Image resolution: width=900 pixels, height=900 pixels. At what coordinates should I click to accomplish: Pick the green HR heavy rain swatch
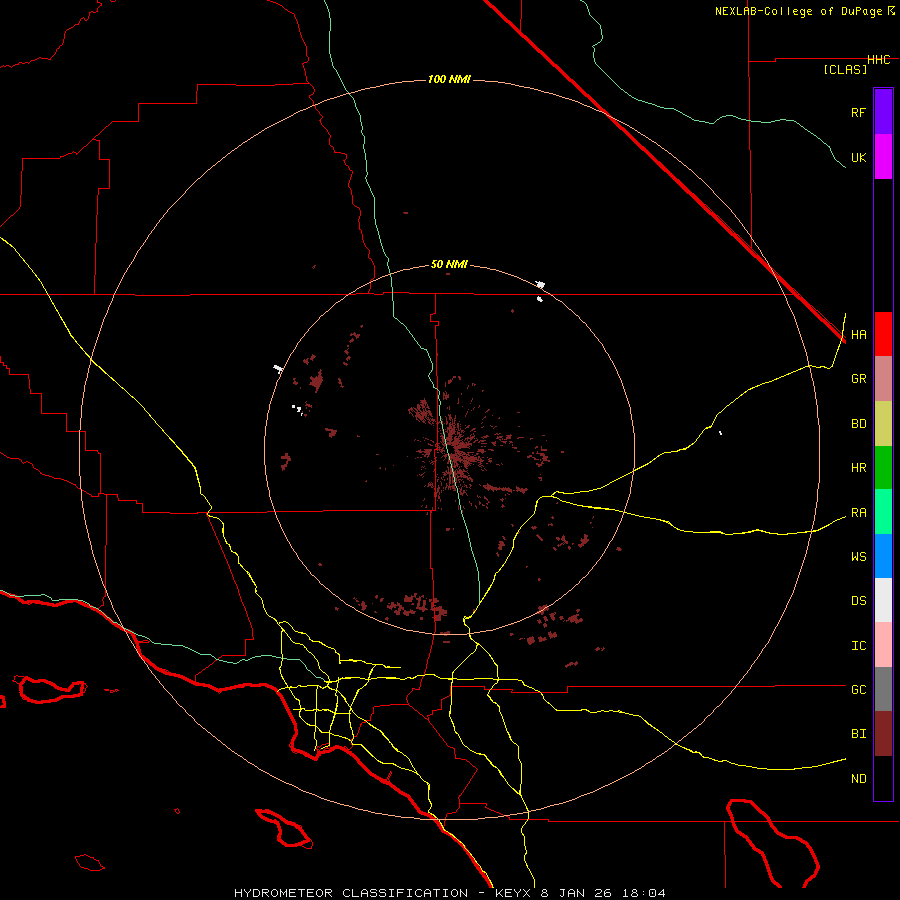(883, 467)
